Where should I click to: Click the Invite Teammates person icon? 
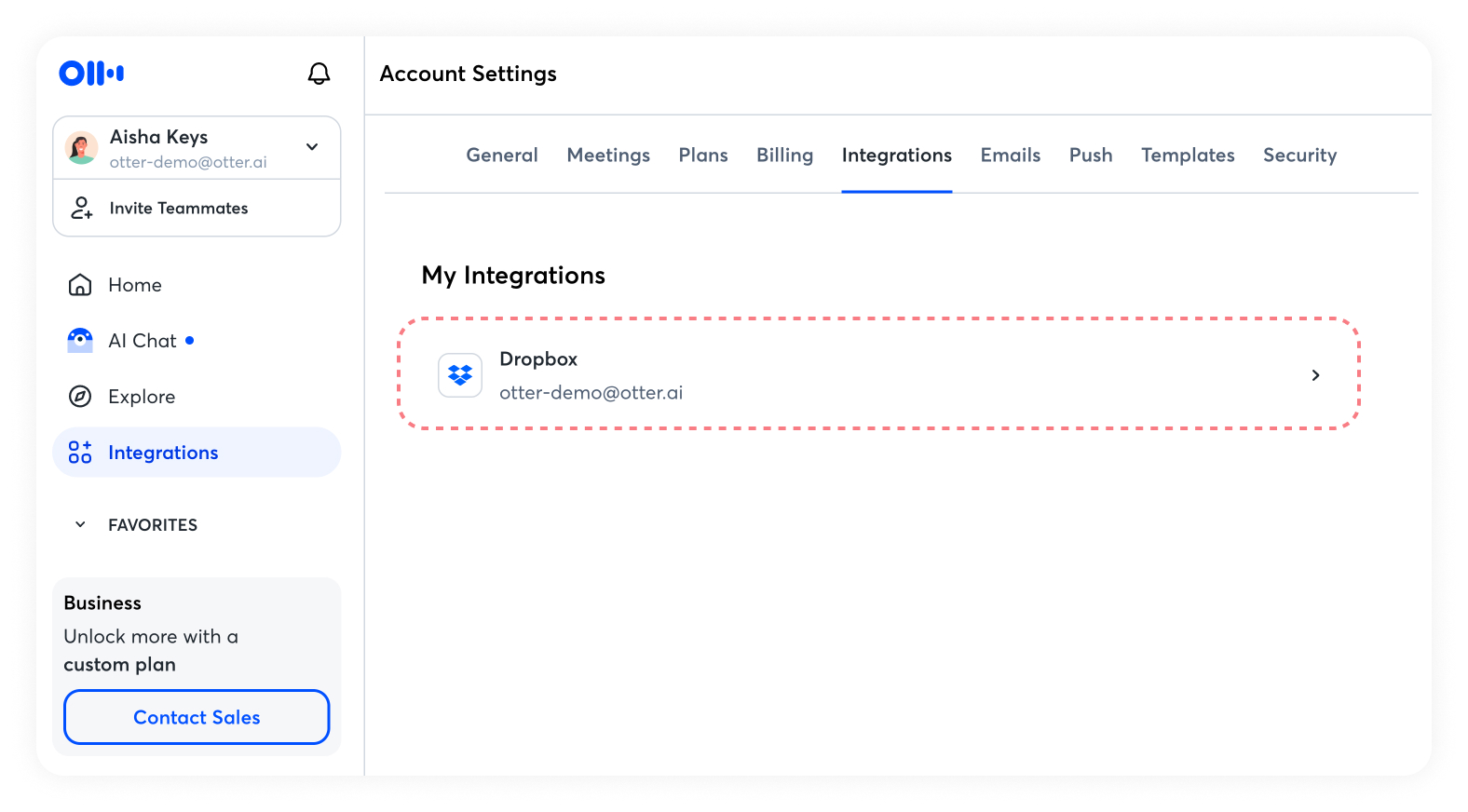[82, 208]
